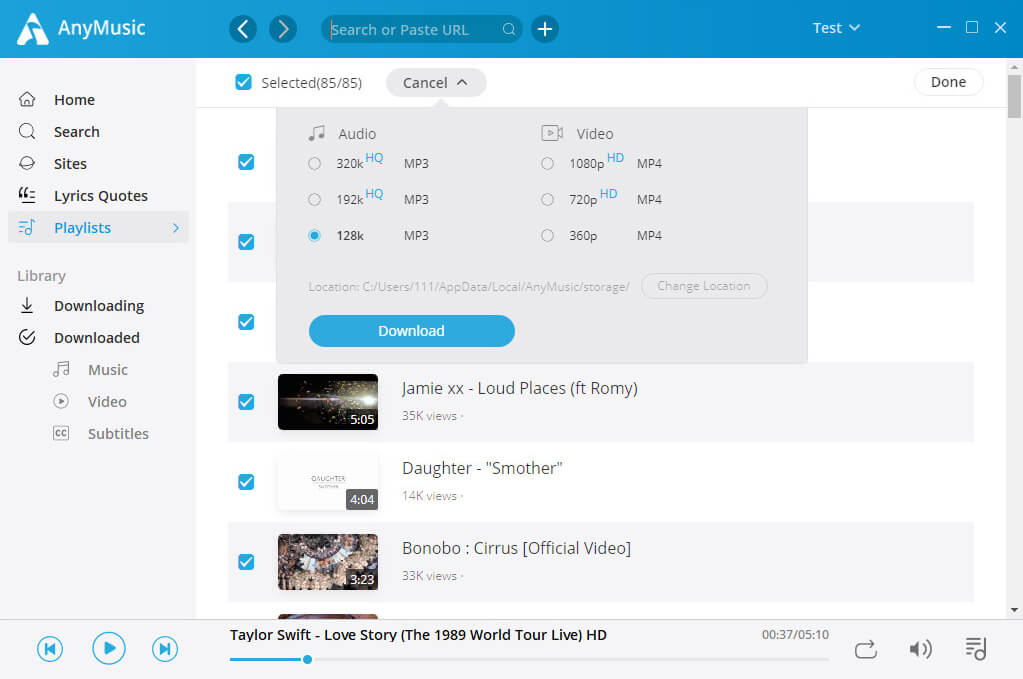Open the Daughter Smother thumbnail

[x=328, y=482]
